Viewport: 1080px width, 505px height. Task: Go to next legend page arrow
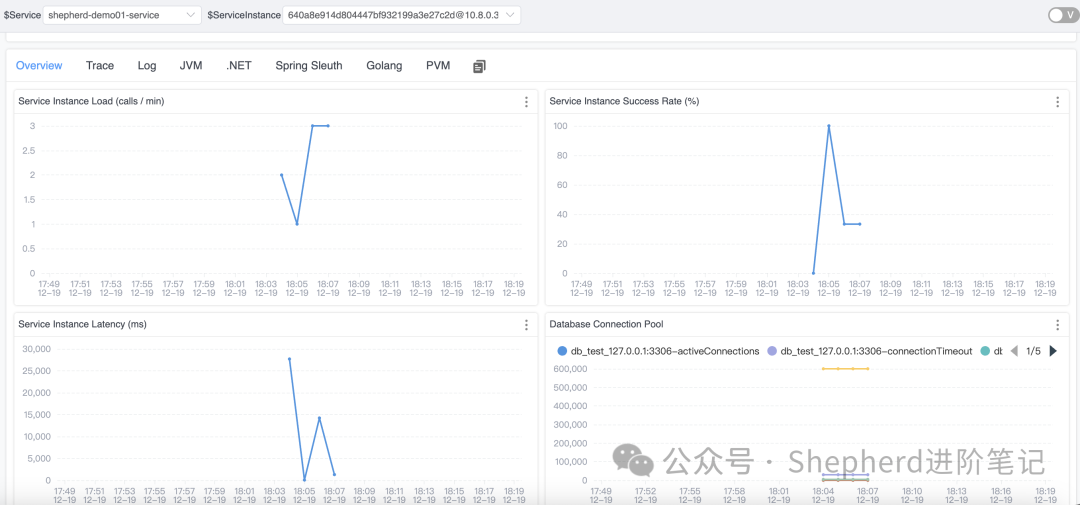(1053, 351)
